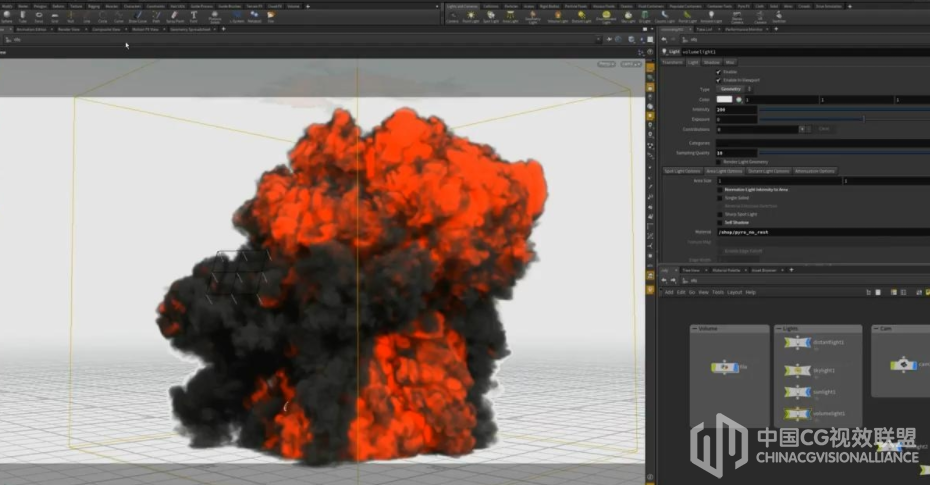The width and height of the screenshot is (930, 485).
Task: Switch to the Transform parameter tab
Action: click(x=673, y=62)
